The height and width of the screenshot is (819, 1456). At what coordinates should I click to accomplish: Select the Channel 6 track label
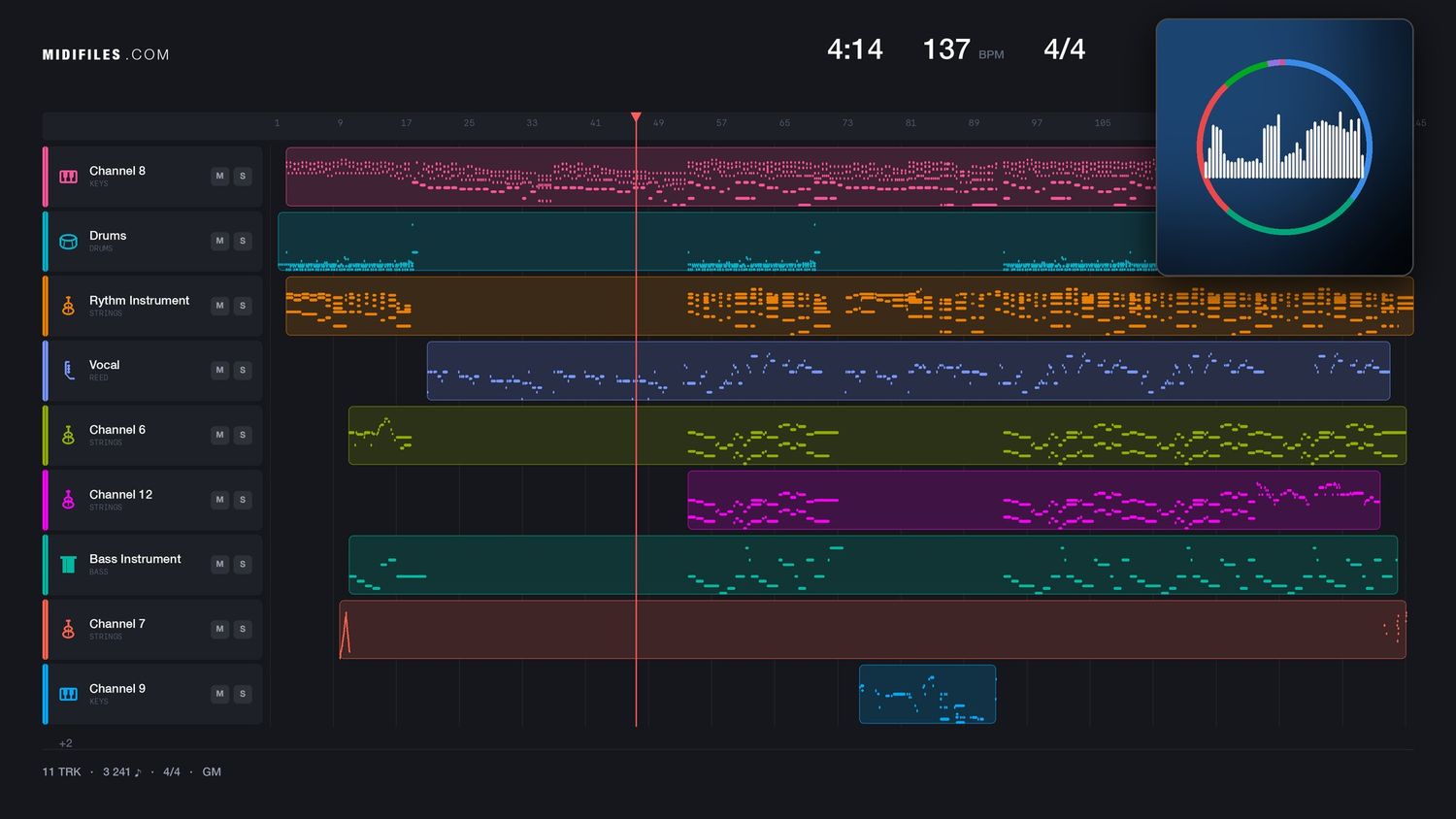point(117,430)
